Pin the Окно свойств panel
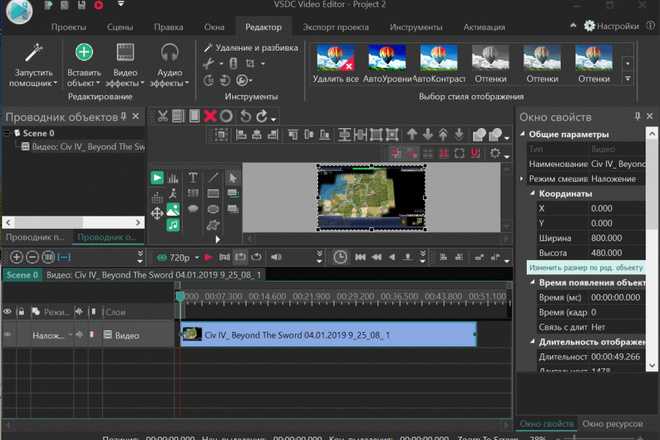This screenshot has height=440, width=660. pos(637,116)
